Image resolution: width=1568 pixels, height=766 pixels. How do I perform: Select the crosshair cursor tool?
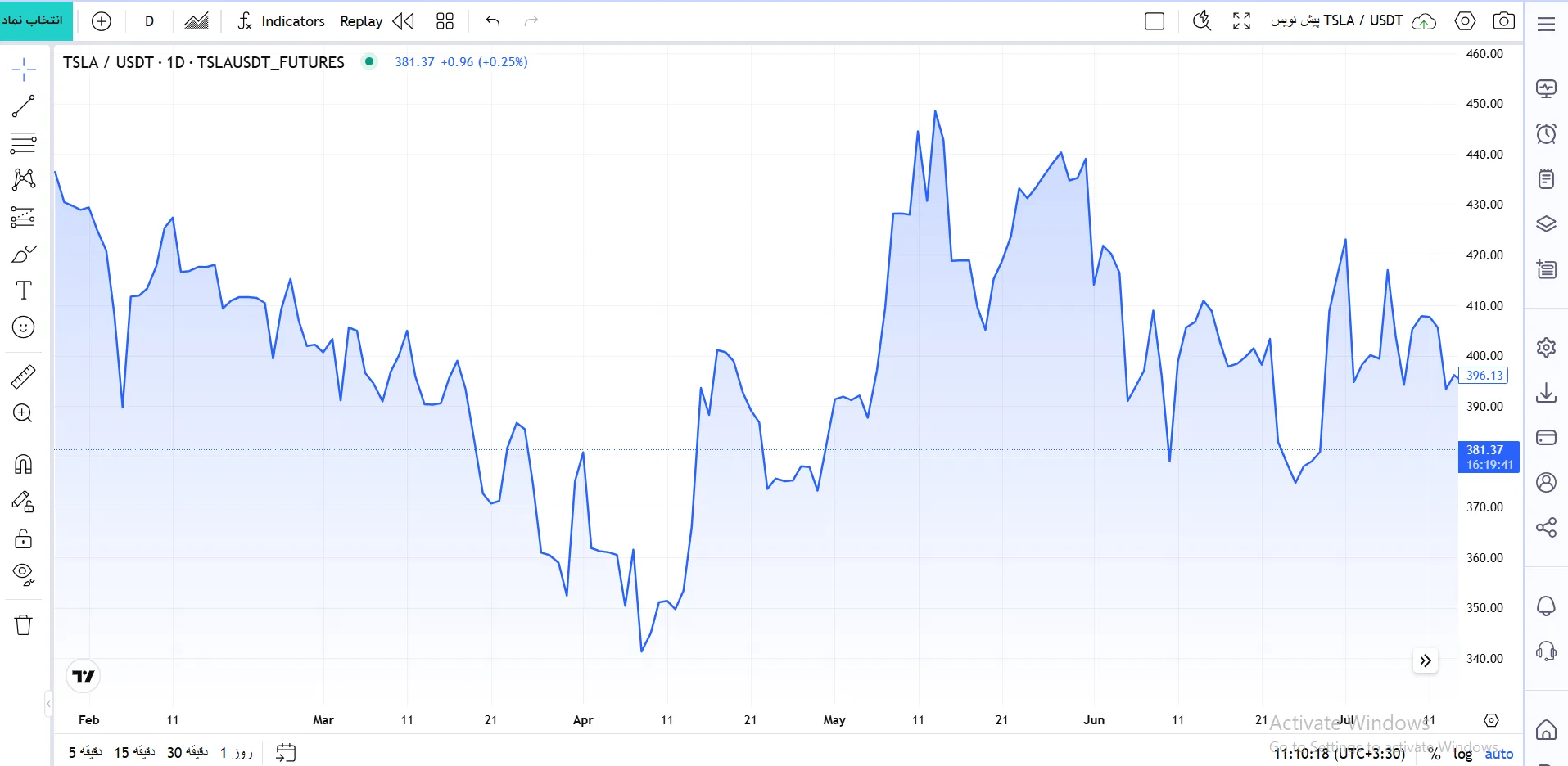click(24, 70)
